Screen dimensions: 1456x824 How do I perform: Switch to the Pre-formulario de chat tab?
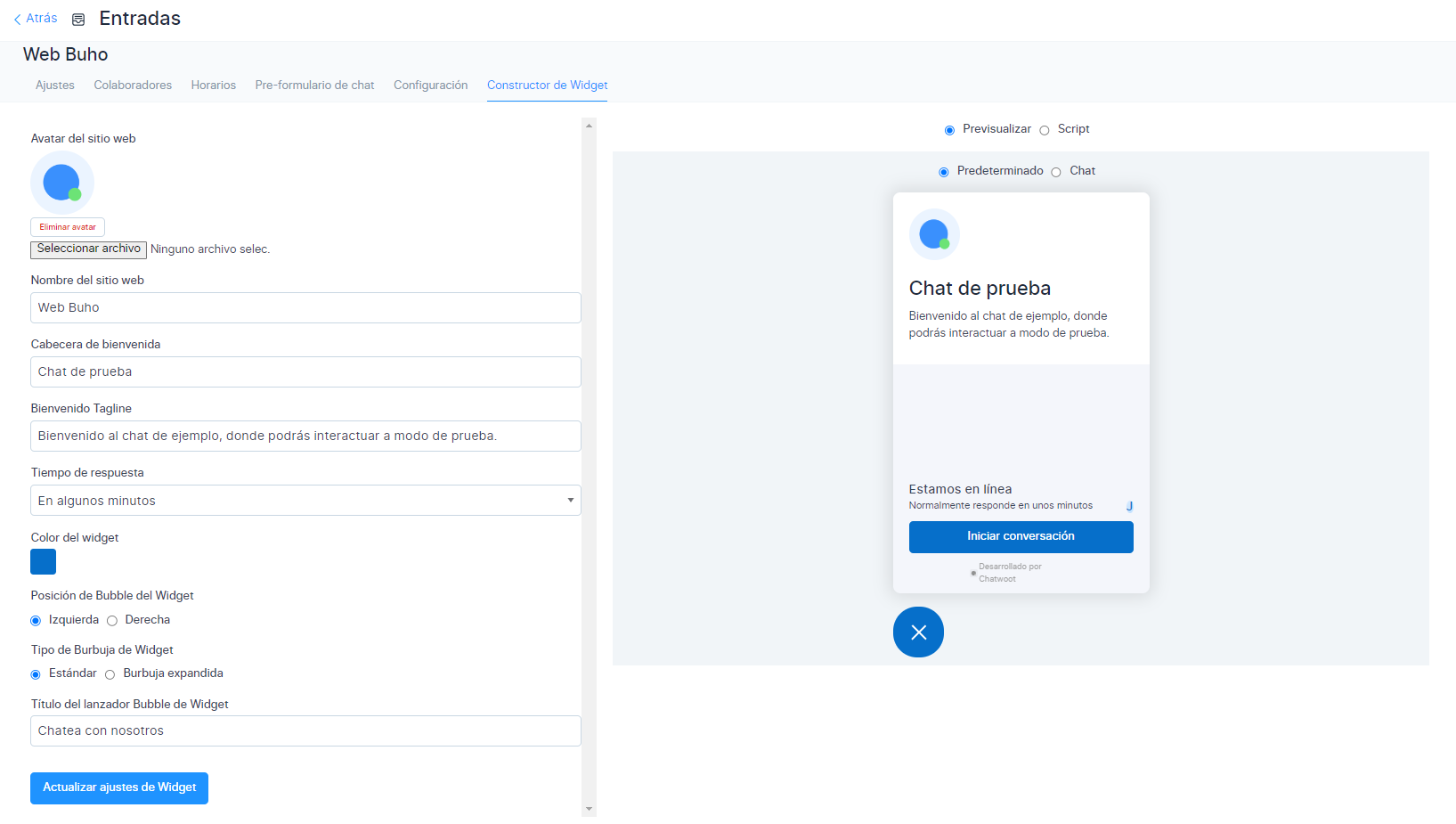pos(314,86)
